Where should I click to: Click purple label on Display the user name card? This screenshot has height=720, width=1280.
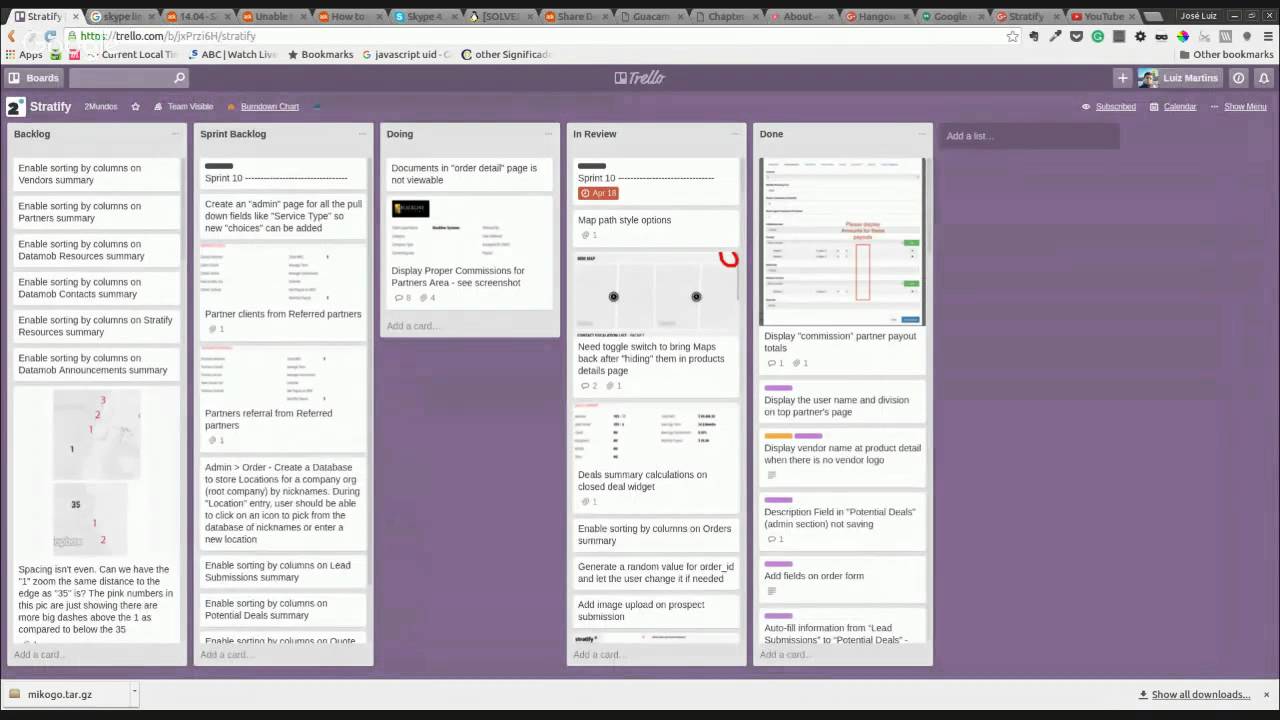(778, 388)
